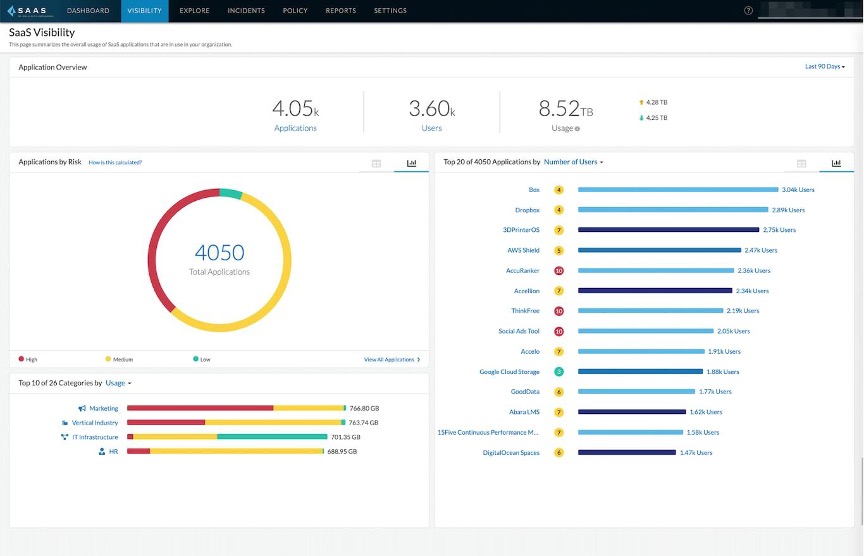Click 3DPrinterOS risk score badge
This screenshot has height=556, width=864.
(559, 230)
